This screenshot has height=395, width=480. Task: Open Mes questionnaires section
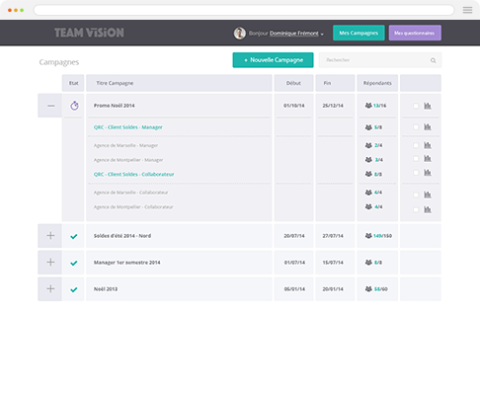tap(415, 33)
